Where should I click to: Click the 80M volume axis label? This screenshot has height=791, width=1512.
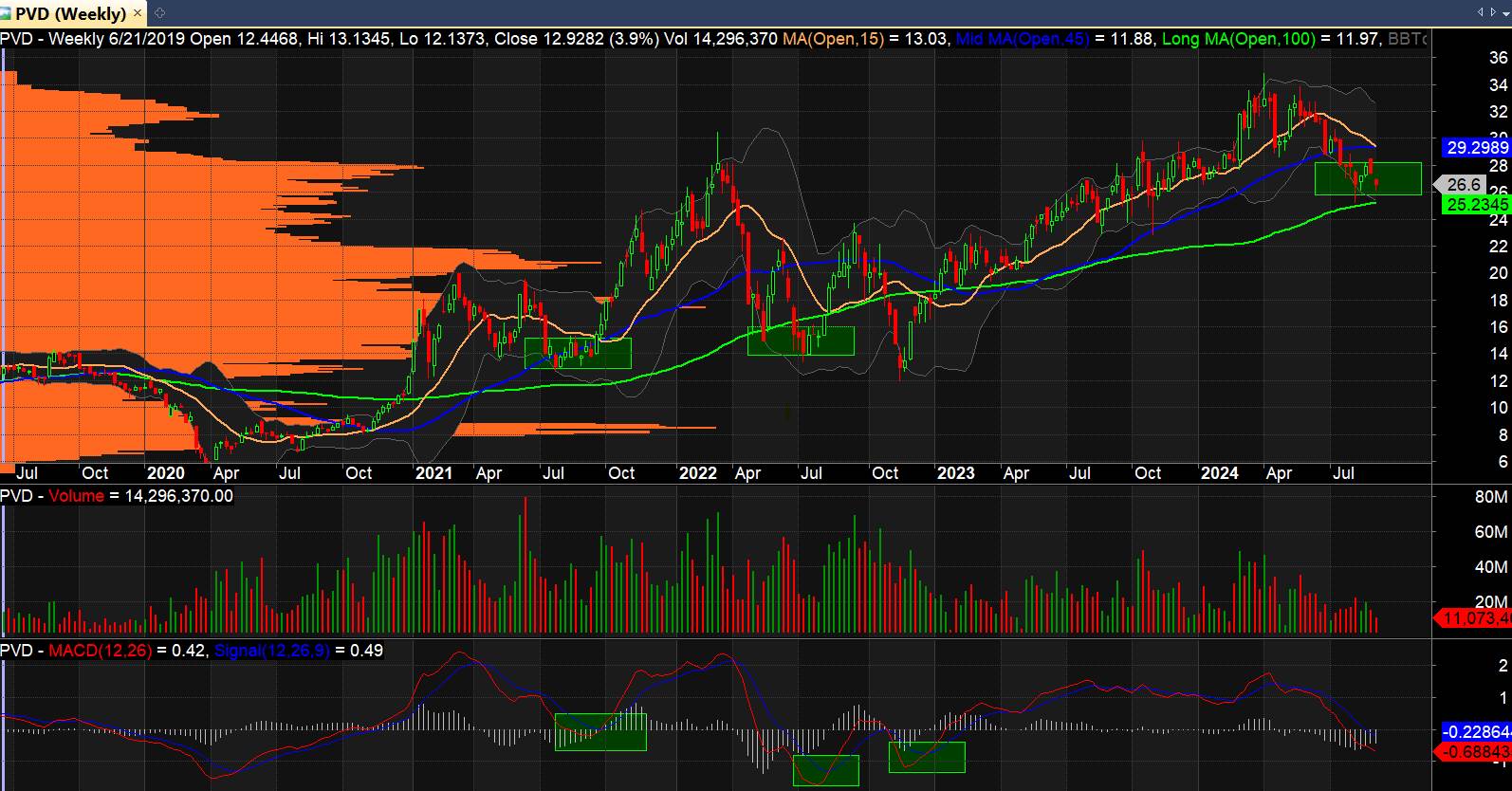[1492, 497]
